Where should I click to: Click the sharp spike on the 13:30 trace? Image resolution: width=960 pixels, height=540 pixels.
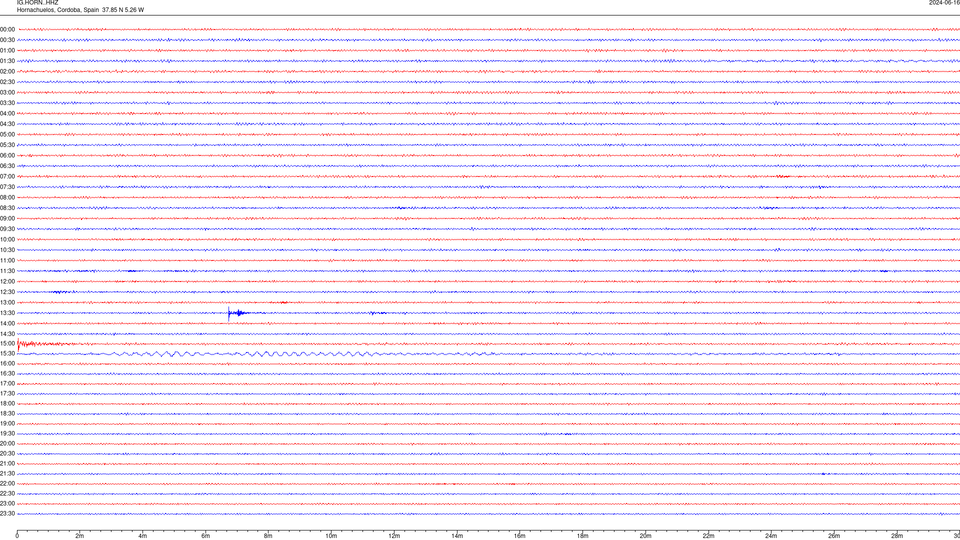point(229,313)
